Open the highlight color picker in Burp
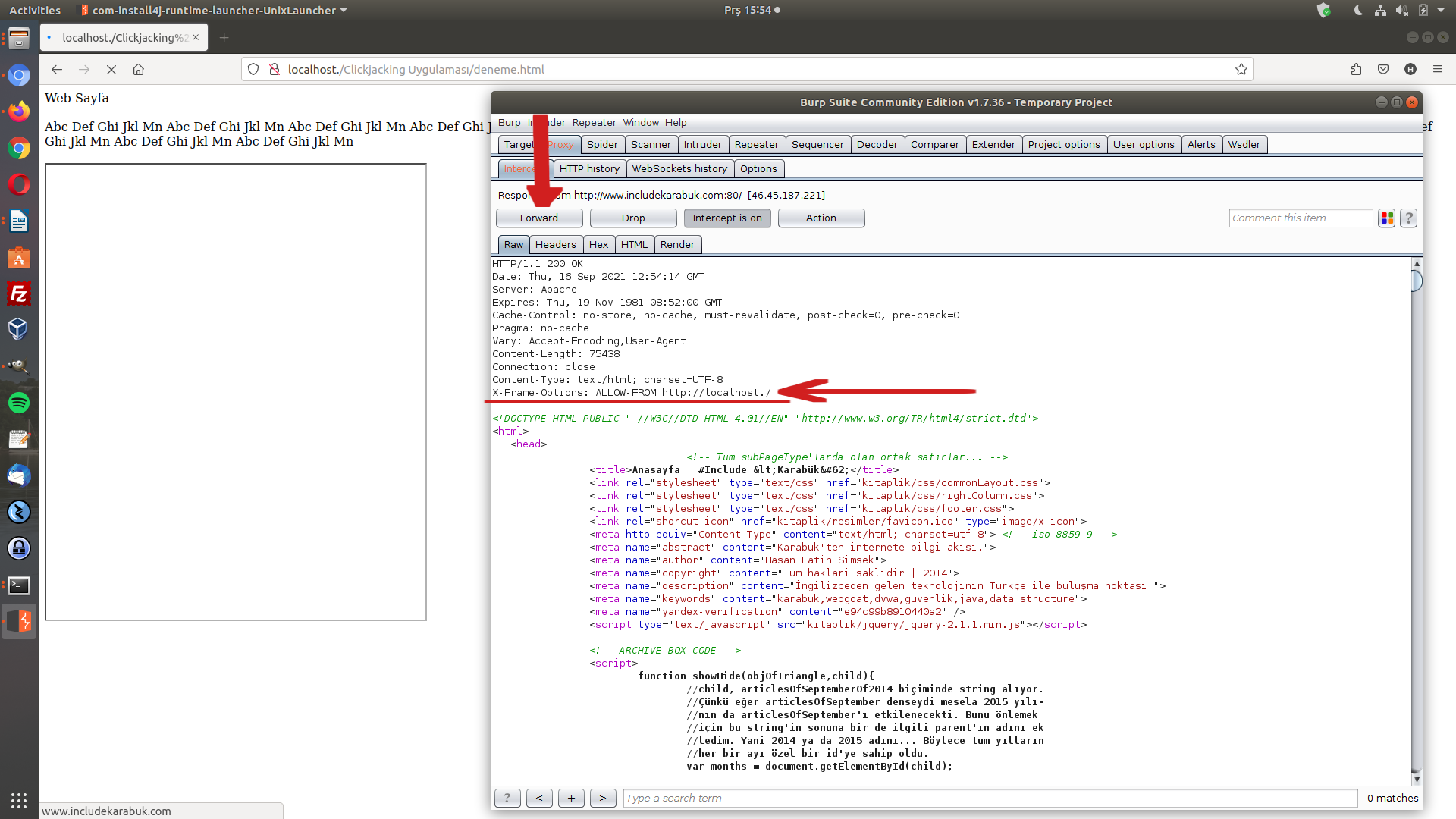The width and height of the screenshot is (1456, 819). (1387, 218)
